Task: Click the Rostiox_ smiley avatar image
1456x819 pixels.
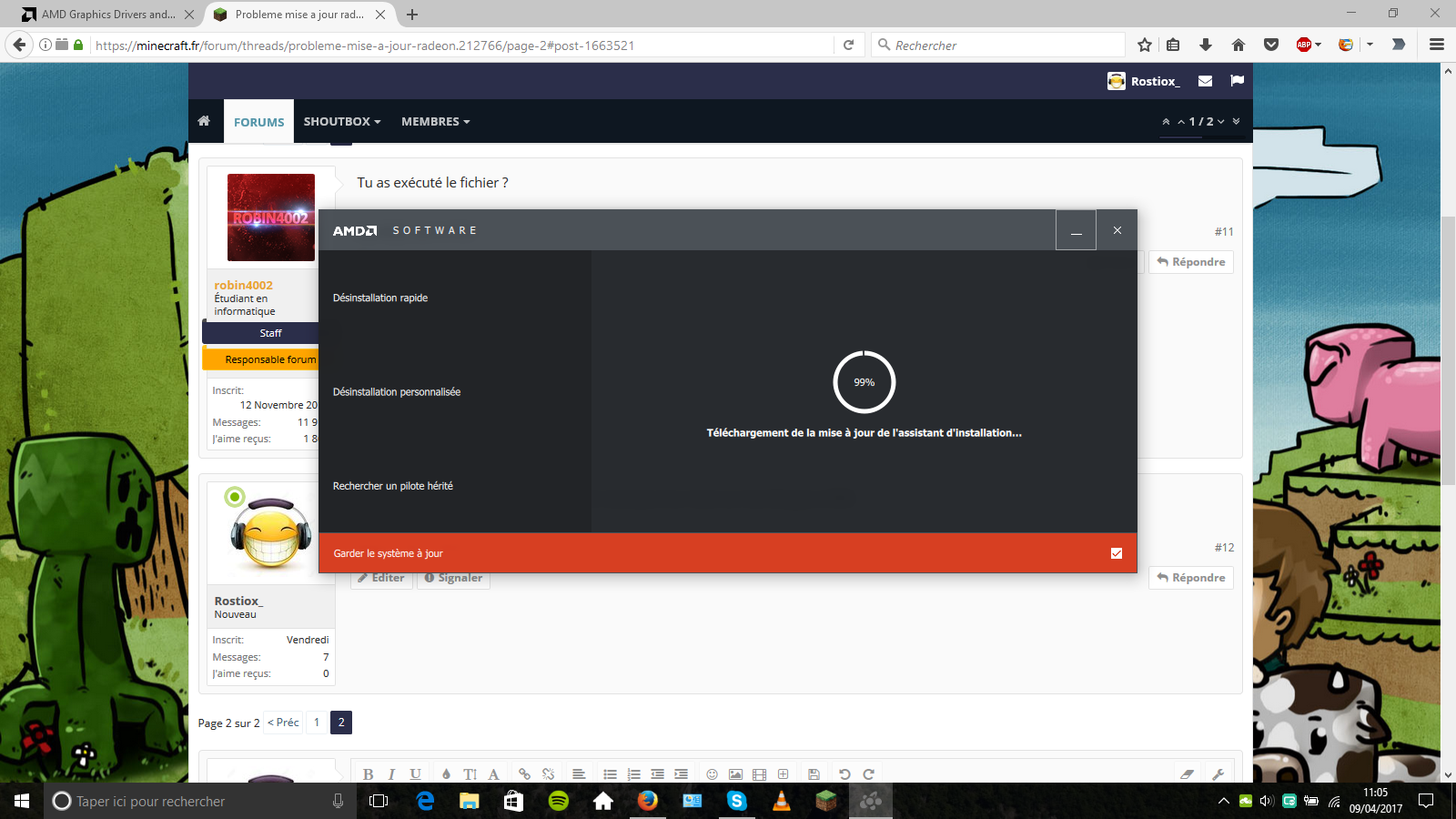Action: pos(270,533)
